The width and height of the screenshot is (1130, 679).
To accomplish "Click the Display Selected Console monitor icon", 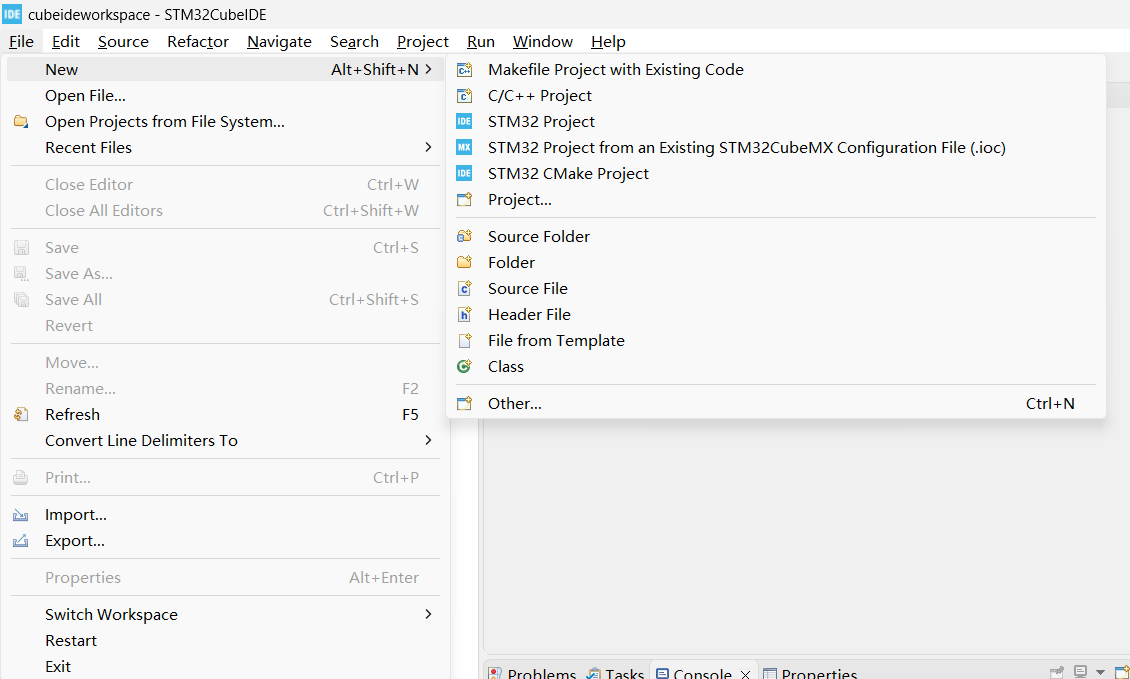I will 1080,673.
